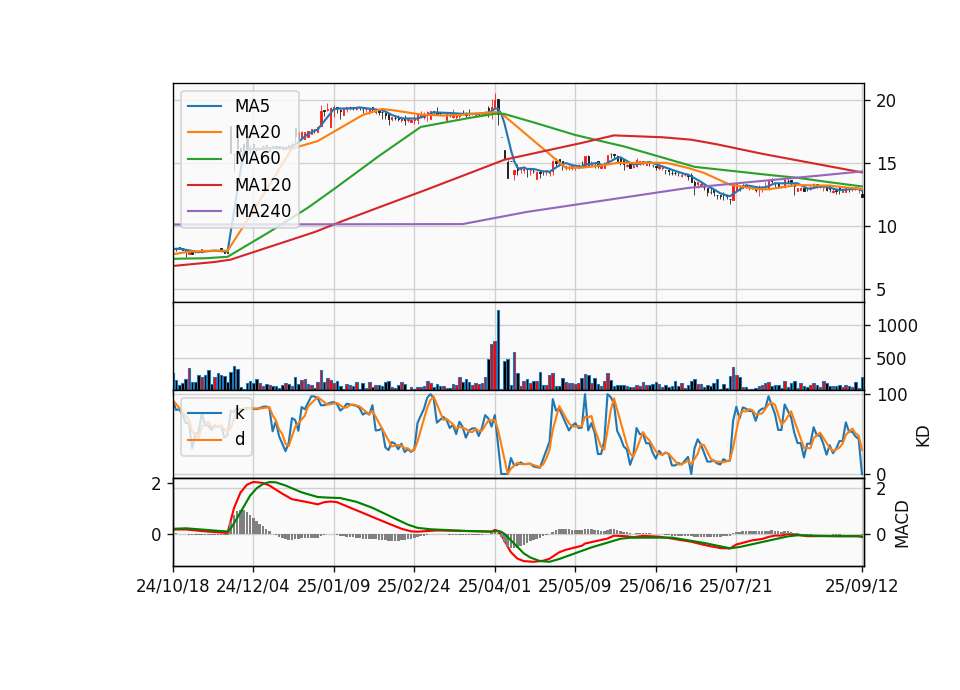Click the price axis value 5

(881, 290)
